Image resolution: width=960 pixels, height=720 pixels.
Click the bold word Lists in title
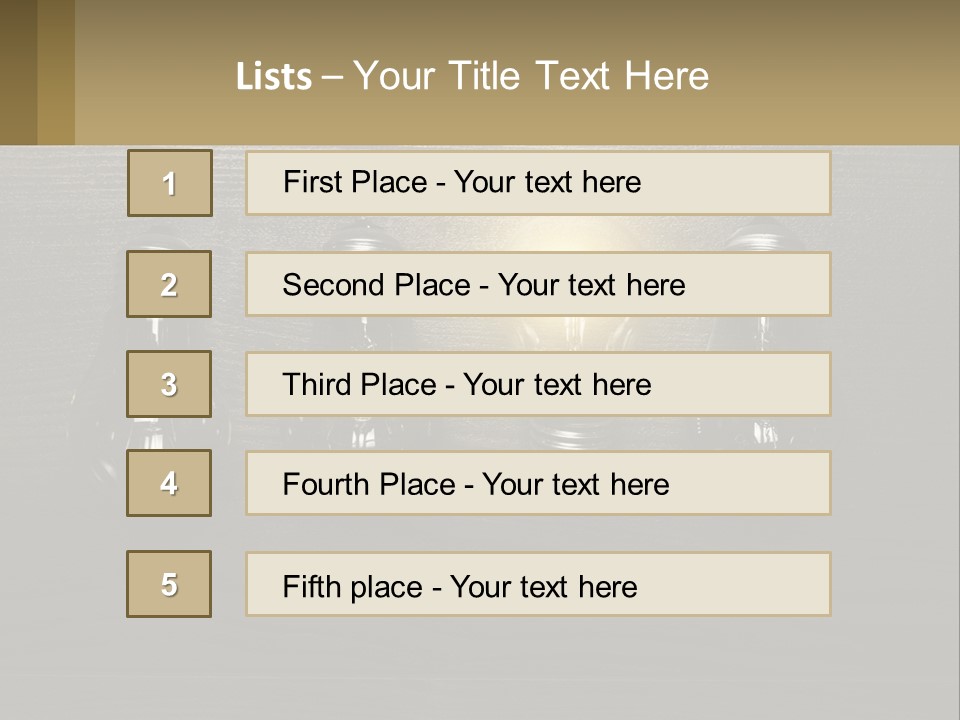pyautogui.click(x=274, y=77)
